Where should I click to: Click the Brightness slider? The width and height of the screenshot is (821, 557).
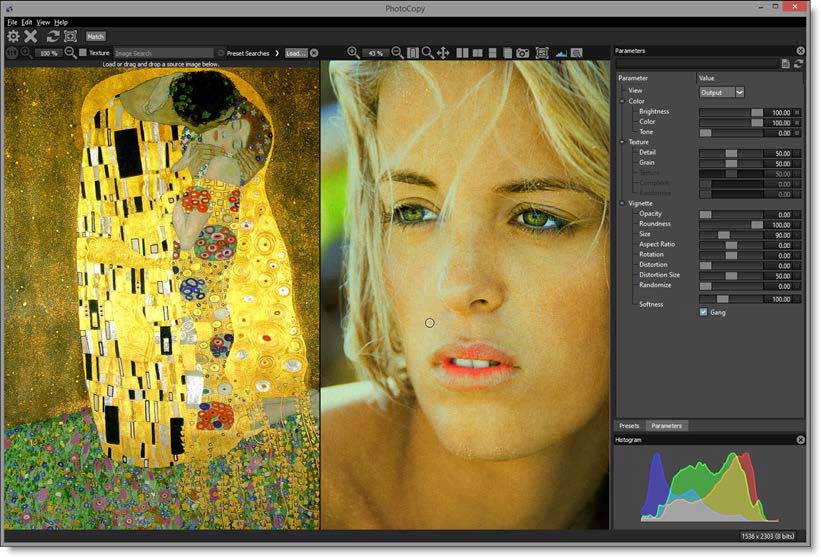pos(731,112)
